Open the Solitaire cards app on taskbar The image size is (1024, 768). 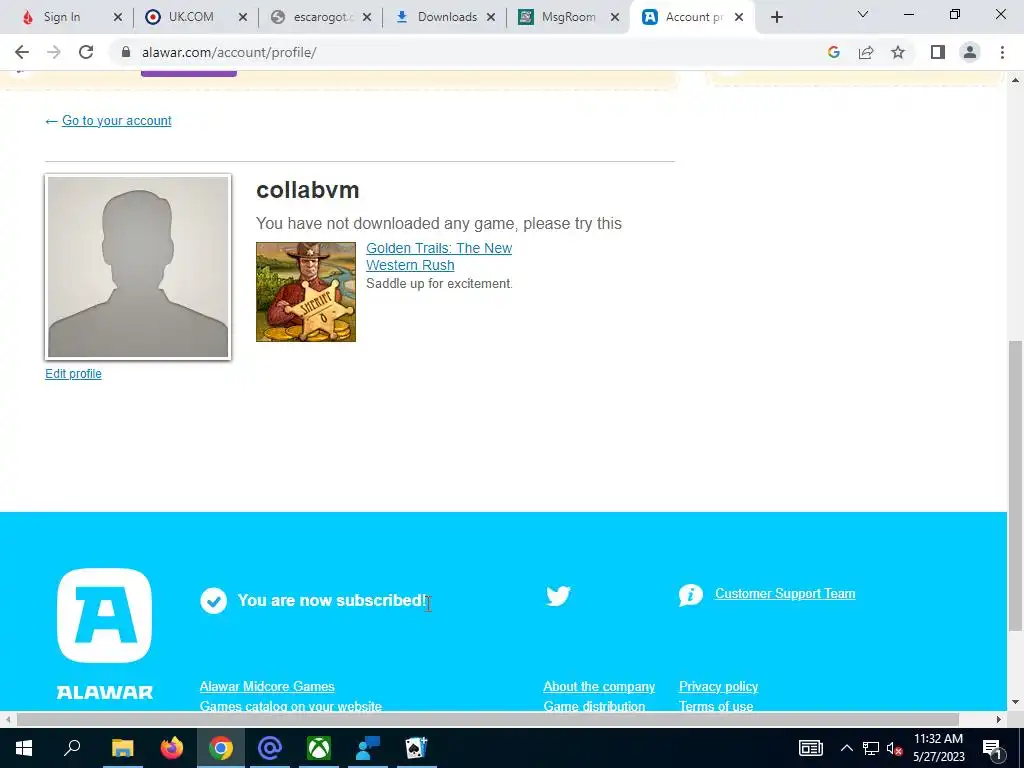417,748
